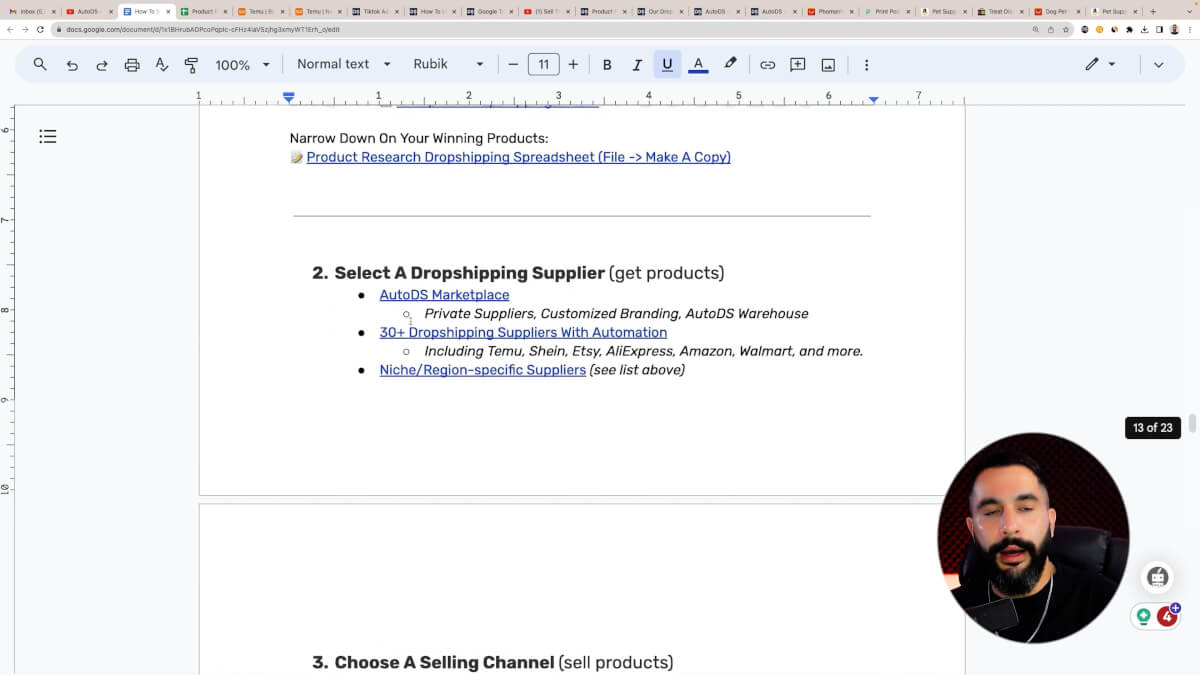Toggle bold formatting
The height and width of the screenshot is (675, 1200).
pos(607,64)
